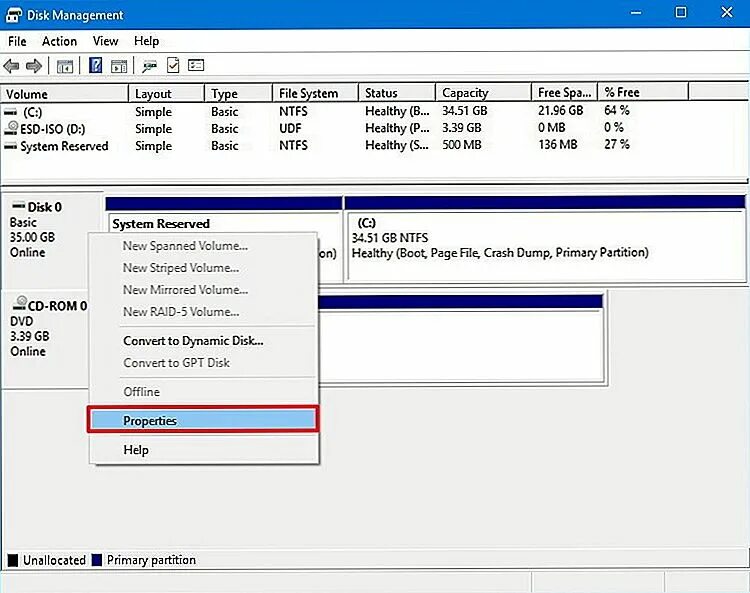Click the CD-ROM 0 disc icon
Image resolution: width=750 pixels, height=593 pixels.
click(x=20, y=303)
